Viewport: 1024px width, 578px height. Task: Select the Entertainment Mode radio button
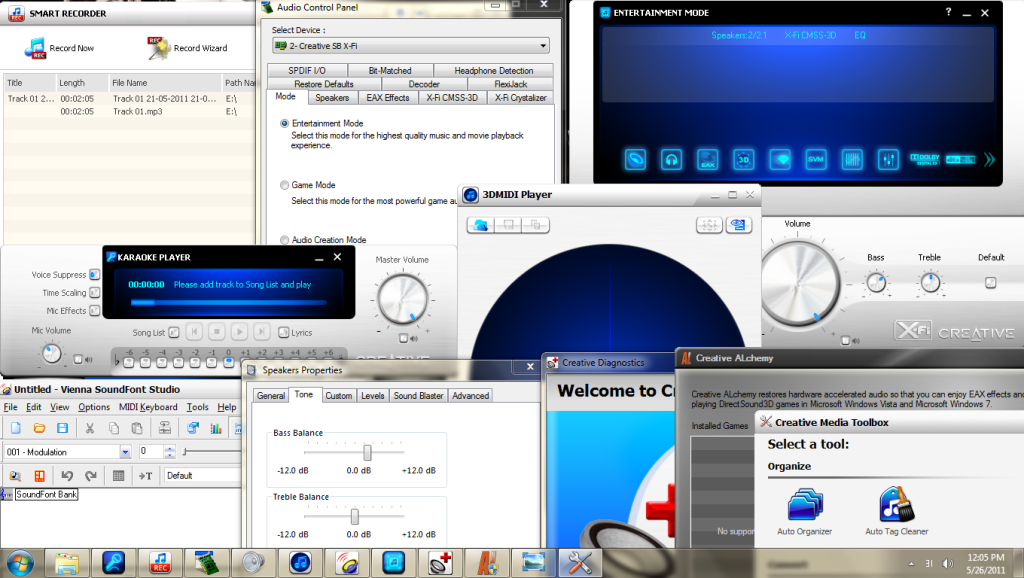click(284, 123)
